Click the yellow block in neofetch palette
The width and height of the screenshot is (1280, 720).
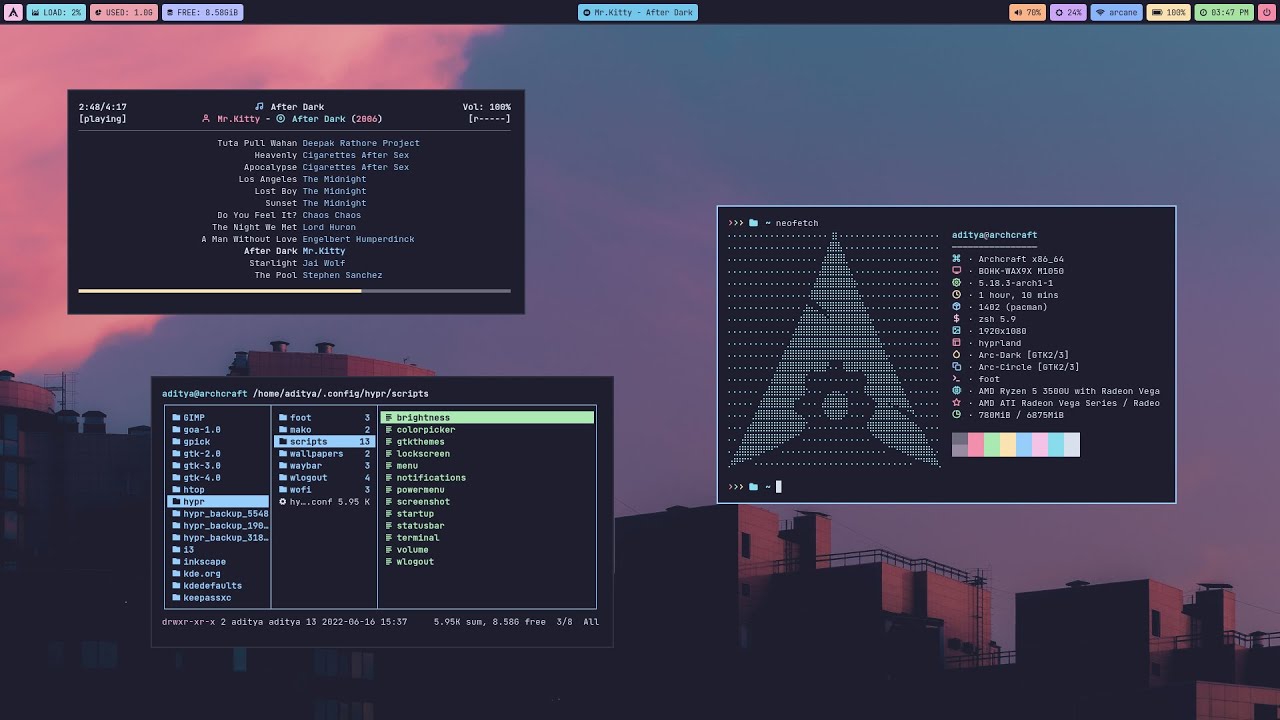click(1008, 445)
